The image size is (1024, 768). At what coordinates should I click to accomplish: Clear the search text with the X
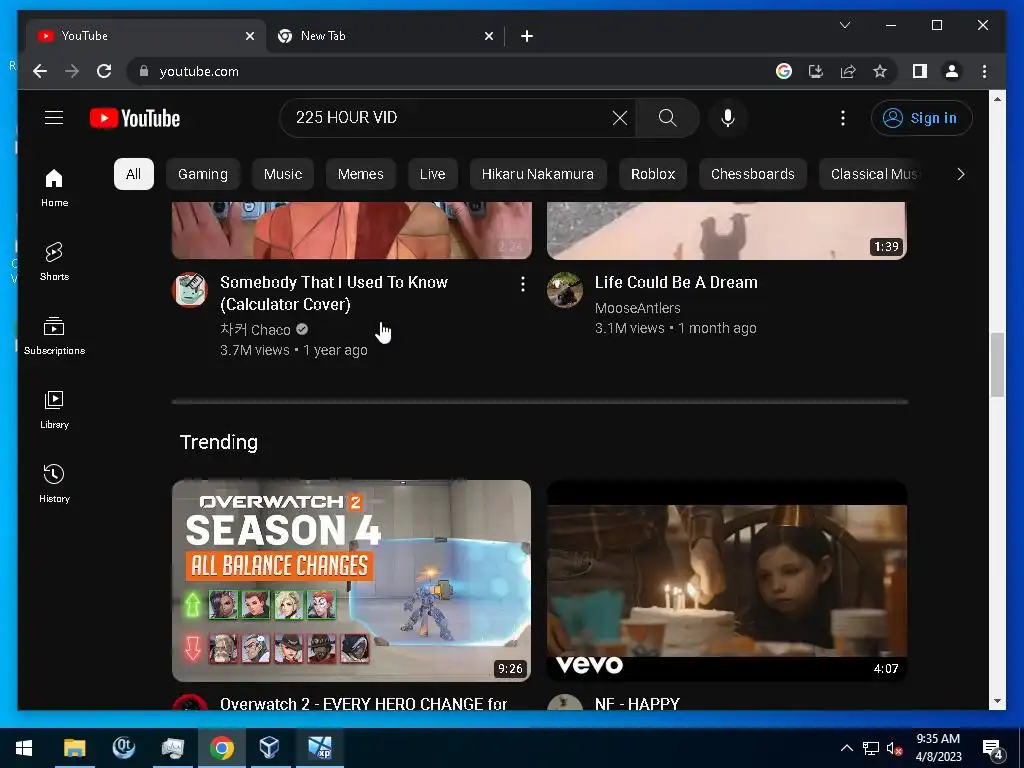pos(620,118)
